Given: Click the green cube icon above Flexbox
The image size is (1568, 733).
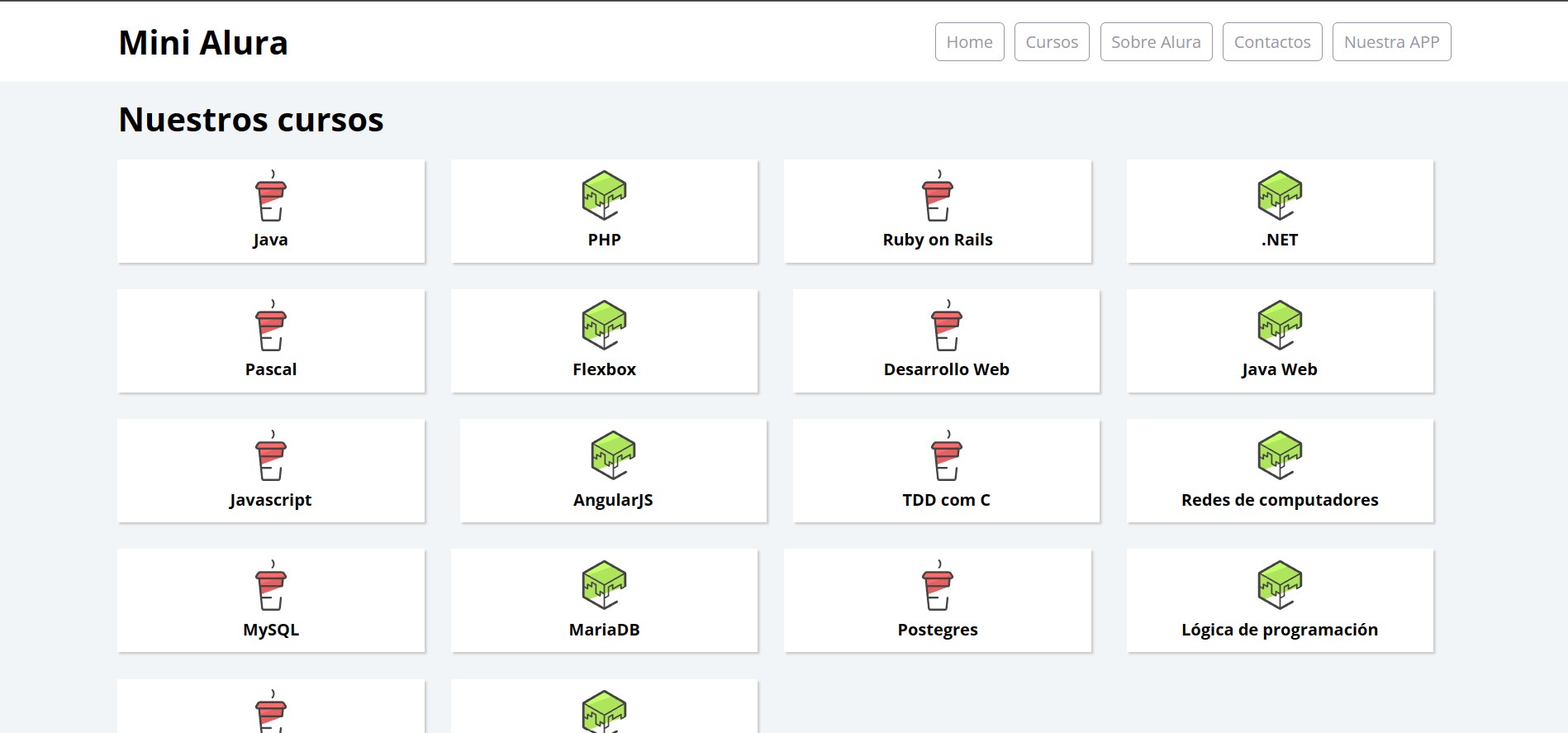Looking at the screenshot, I should pos(604,326).
